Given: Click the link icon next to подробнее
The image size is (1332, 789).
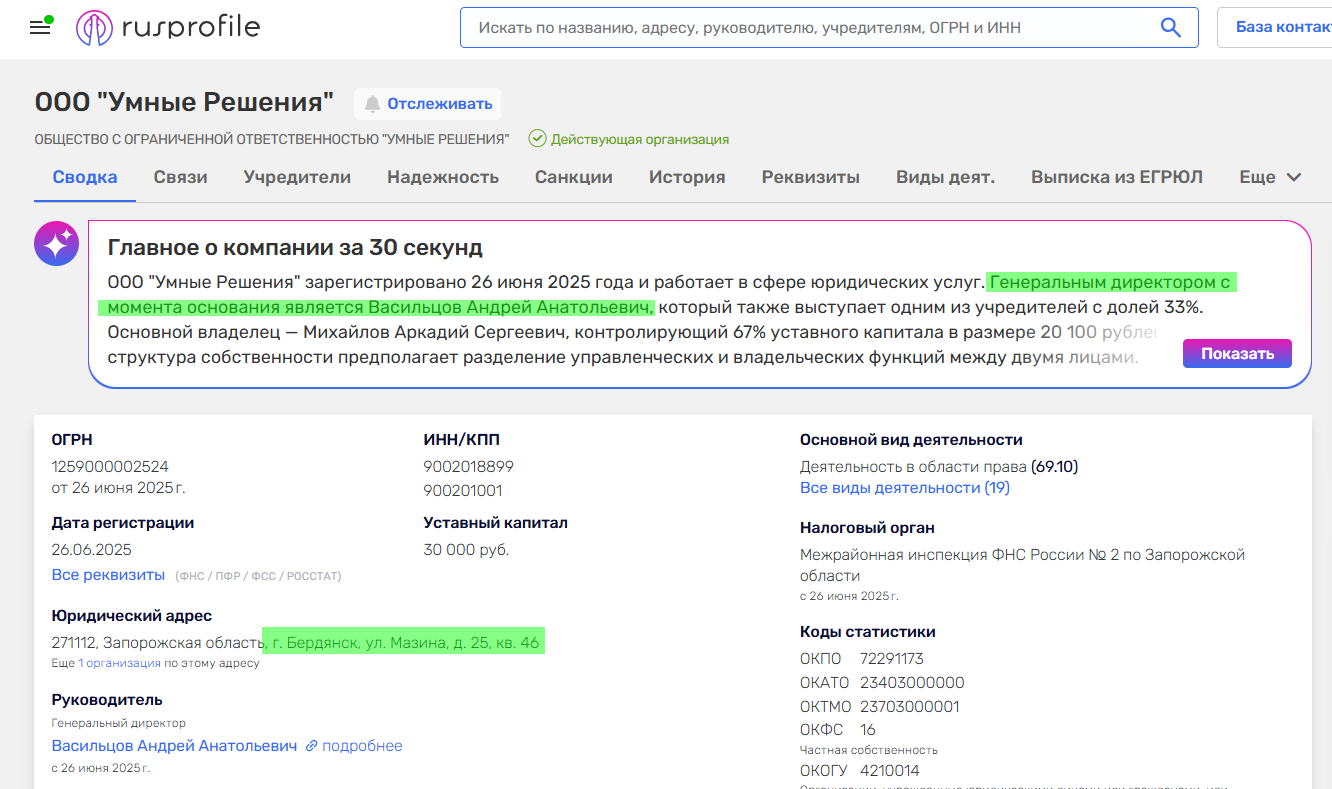Looking at the screenshot, I should [x=314, y=746].
